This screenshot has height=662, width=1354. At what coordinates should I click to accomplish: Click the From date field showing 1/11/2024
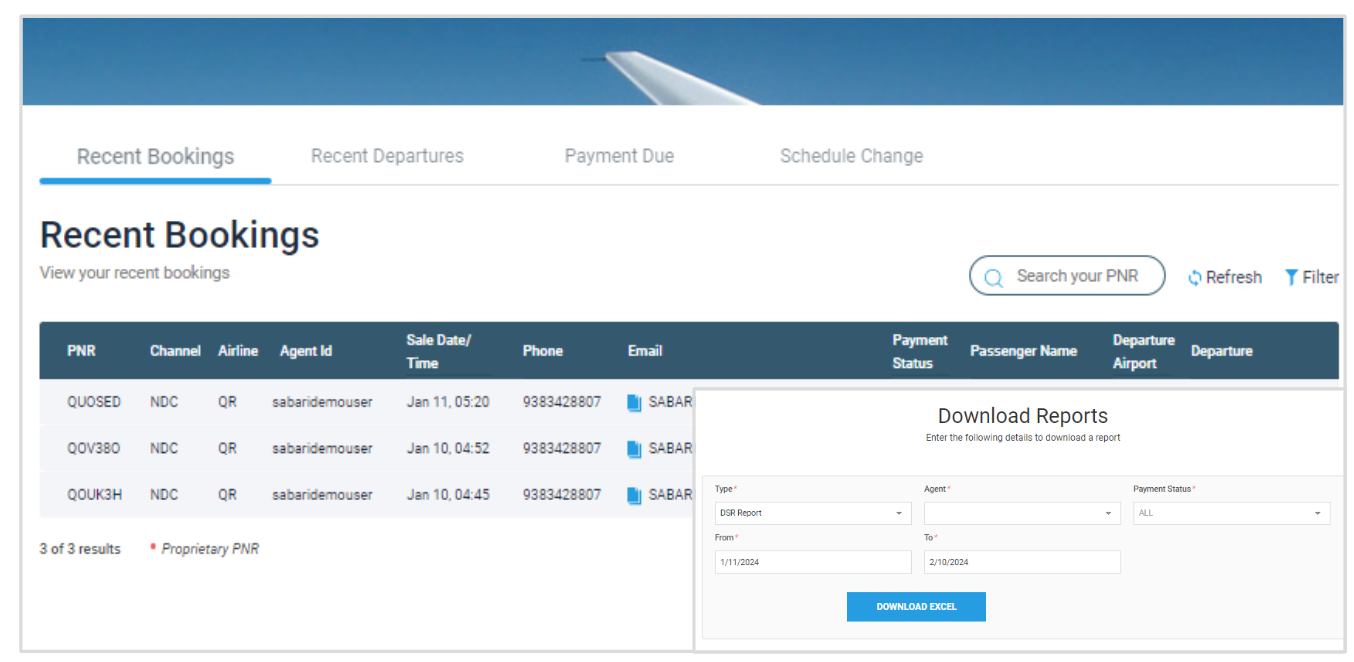click(x=812, y=561)
